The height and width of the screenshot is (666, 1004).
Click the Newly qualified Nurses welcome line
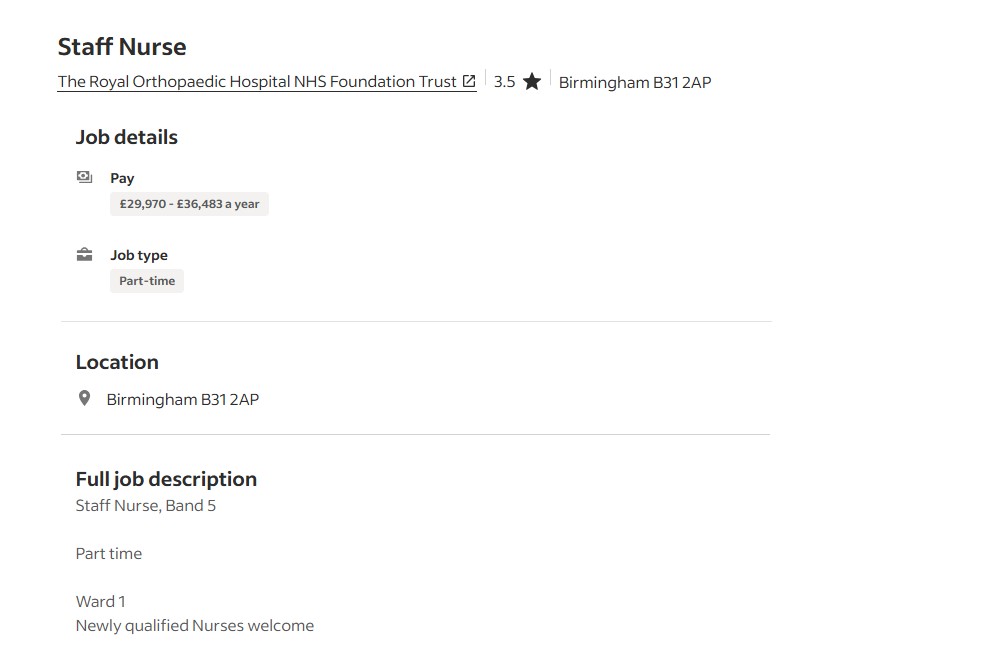[195, 626]
